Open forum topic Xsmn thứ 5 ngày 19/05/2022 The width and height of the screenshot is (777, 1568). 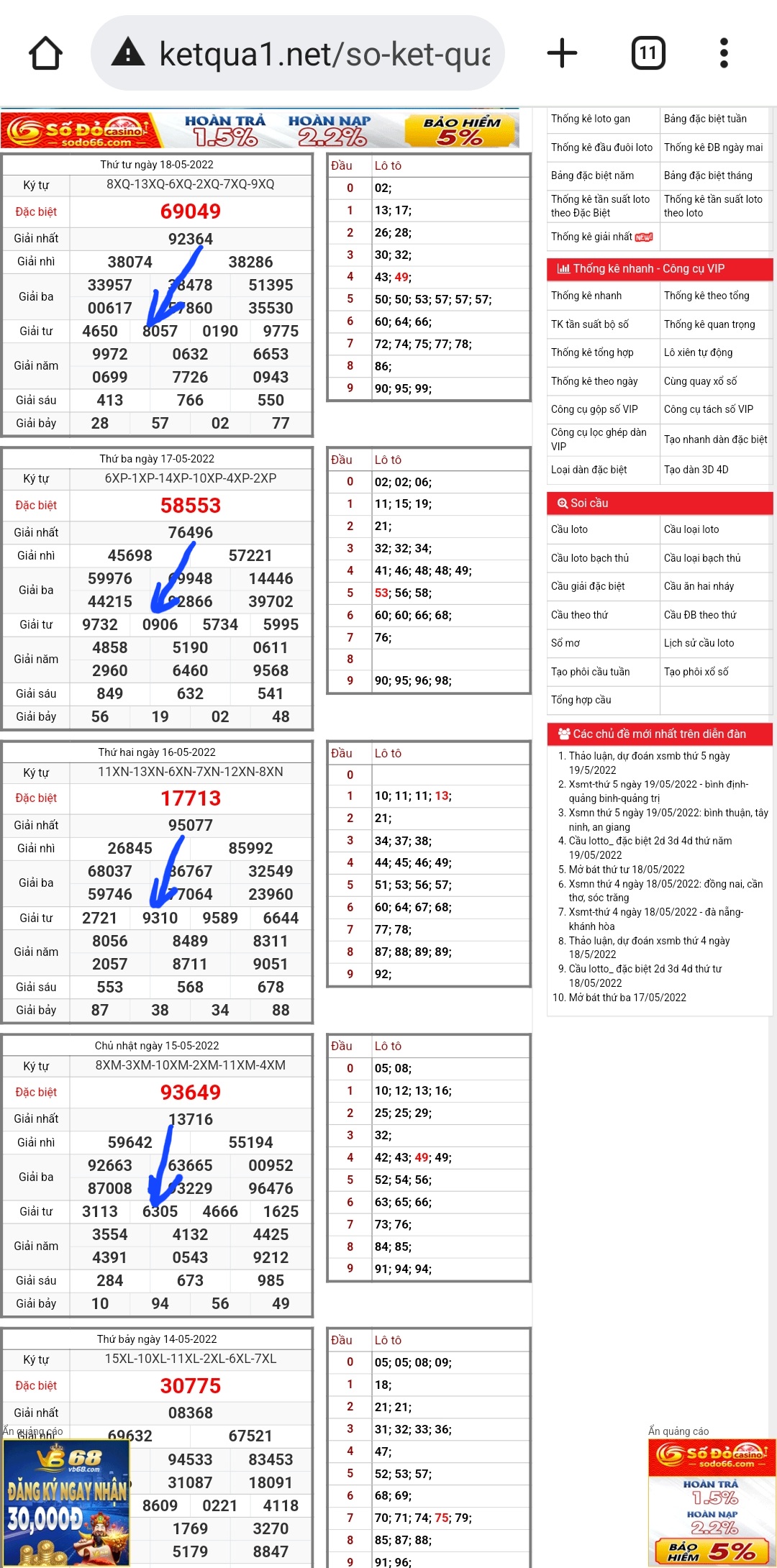tap(668, 820)
